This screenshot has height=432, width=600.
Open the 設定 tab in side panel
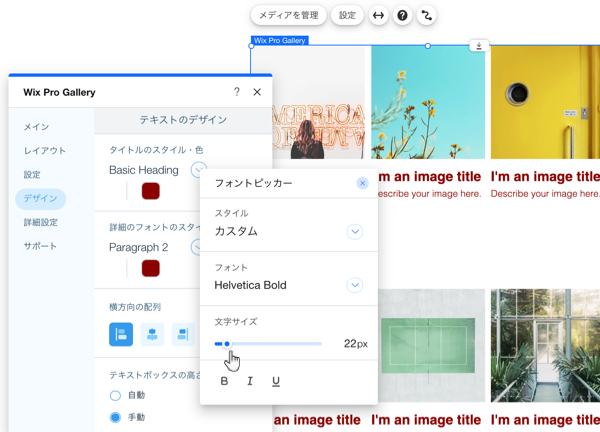tap(32, 175)
